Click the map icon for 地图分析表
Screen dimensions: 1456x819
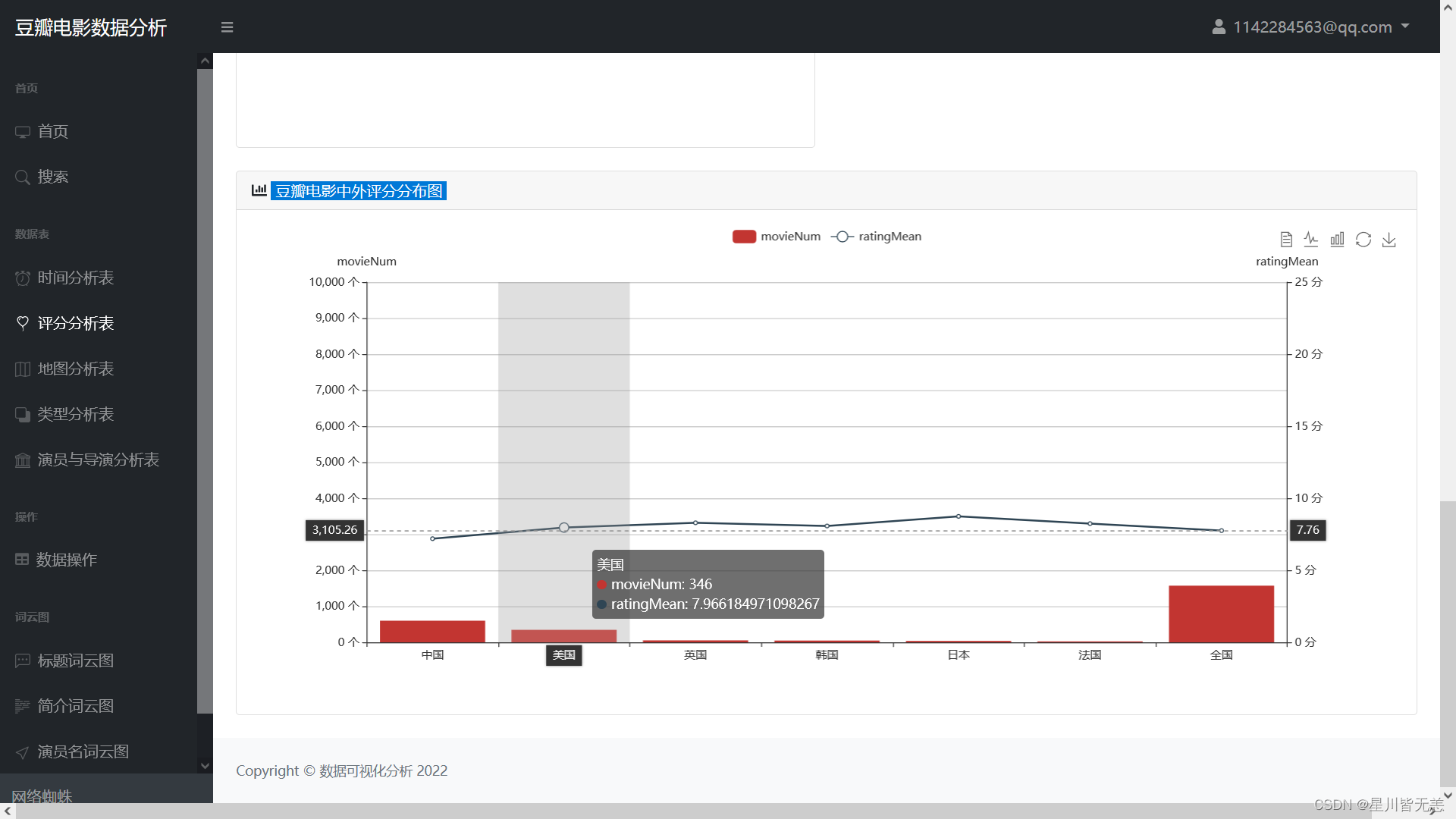click(x=23, y=369)
